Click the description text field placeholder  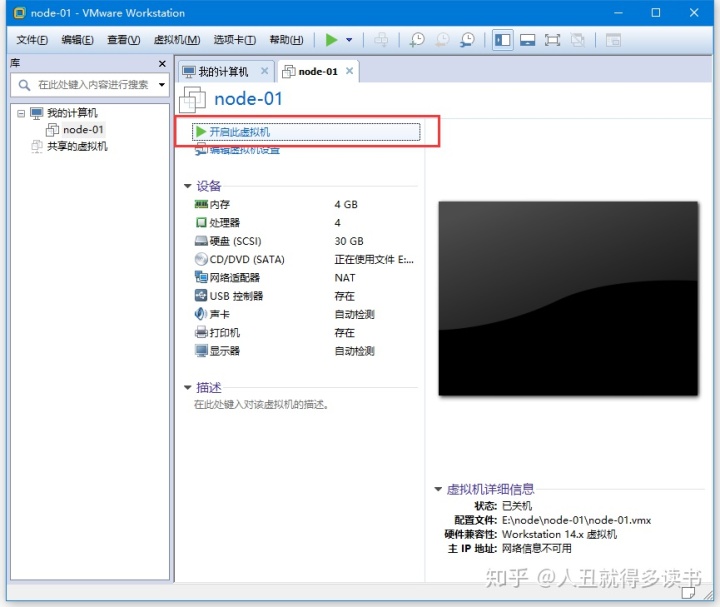tap(261, 405)
